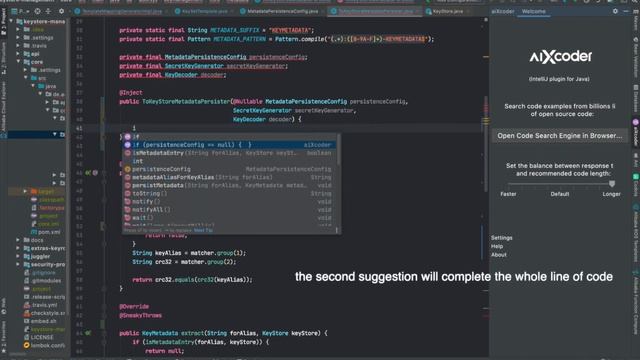
Task: Click the override gutter icon on line 46
Action: (x=88, y=173)
